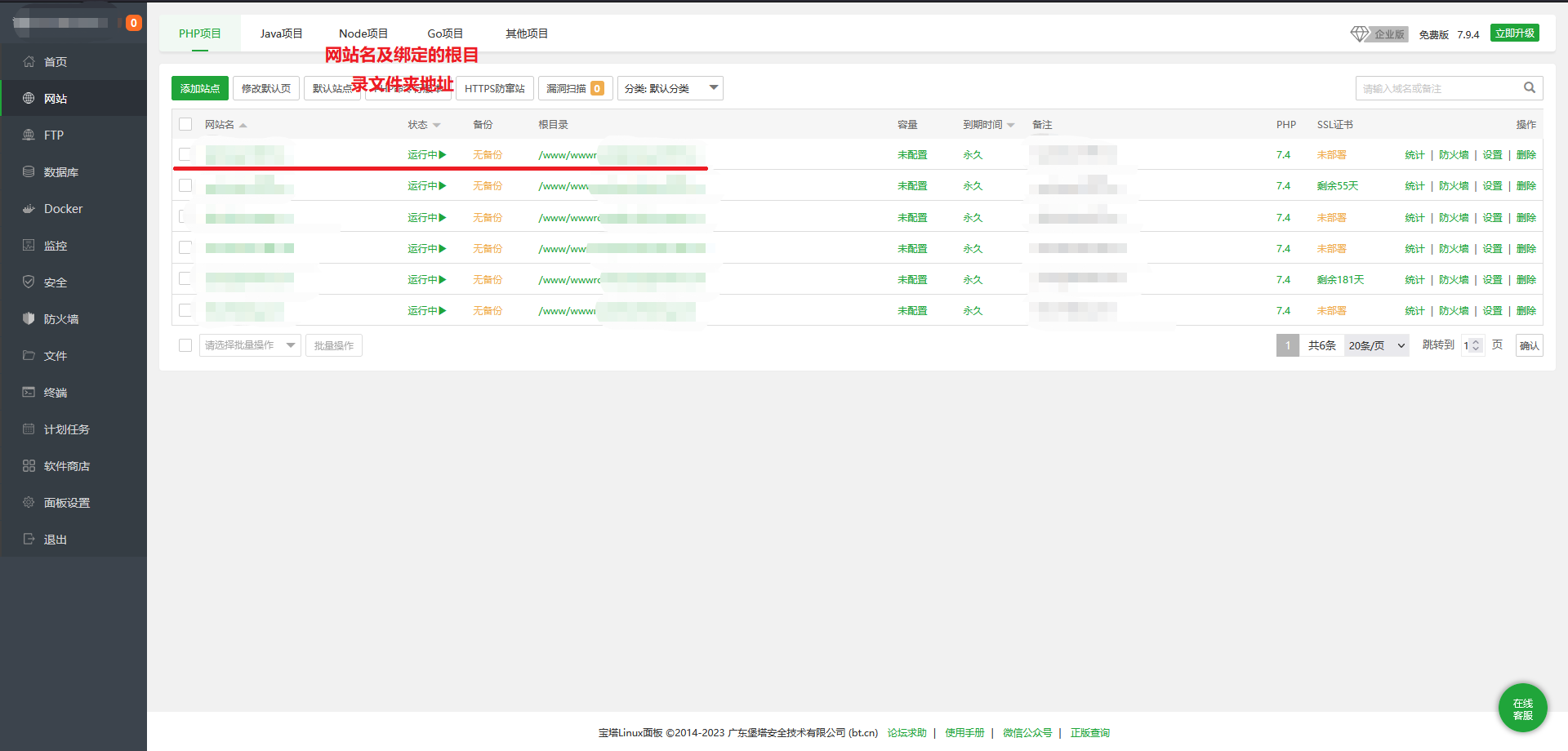Open the terminal icon beside 终端

click(29, 393)
